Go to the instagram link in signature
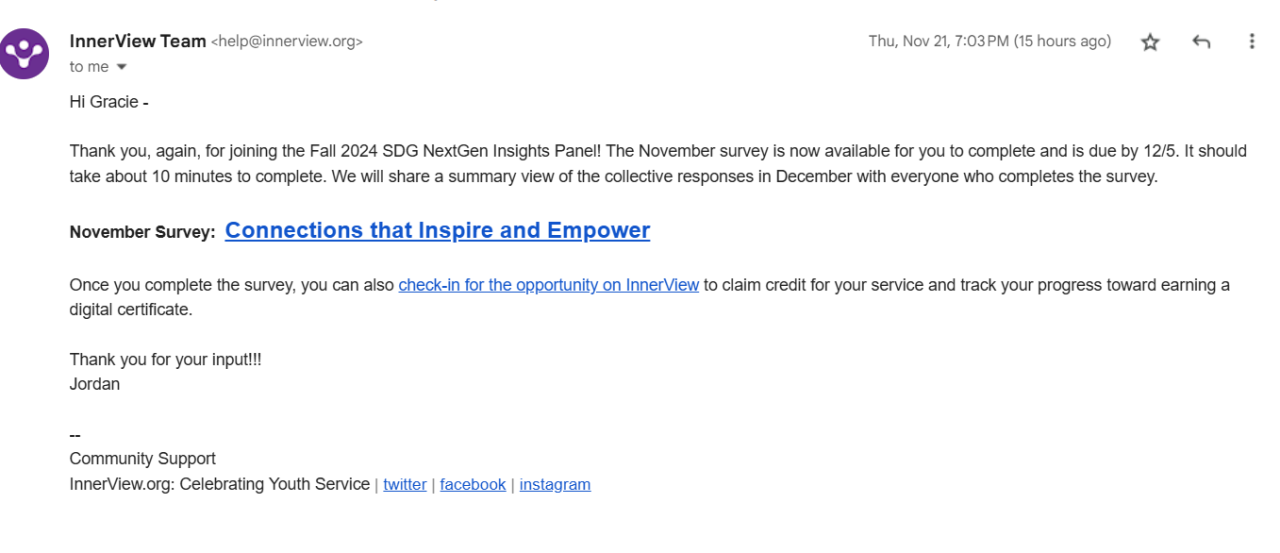1280x553 pixels. point(555,485)
